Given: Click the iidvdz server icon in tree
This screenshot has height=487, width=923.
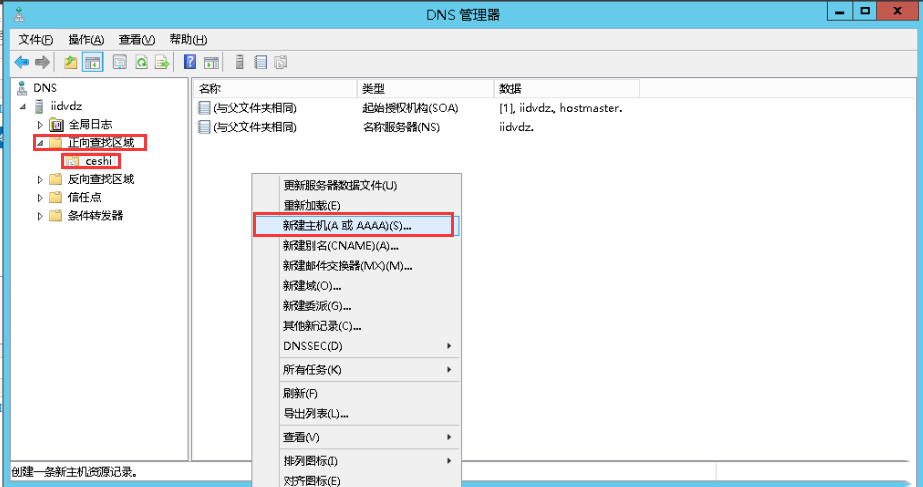Looking at the screenshot, I should tap(39, 107).
